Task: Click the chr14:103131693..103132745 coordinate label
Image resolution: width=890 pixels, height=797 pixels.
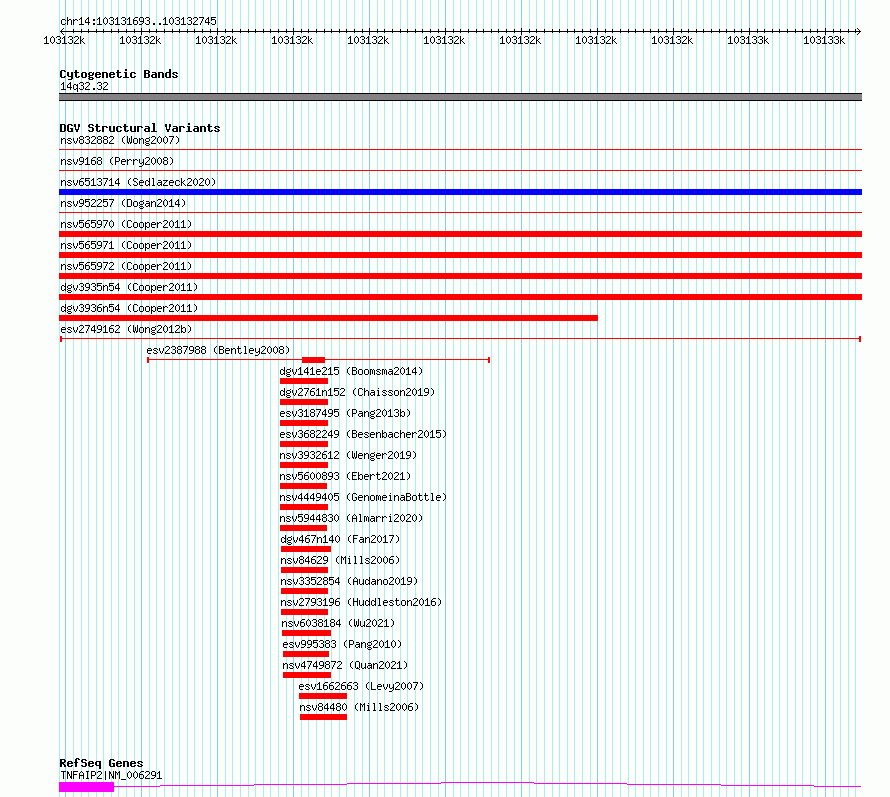Action: (138, 22)
